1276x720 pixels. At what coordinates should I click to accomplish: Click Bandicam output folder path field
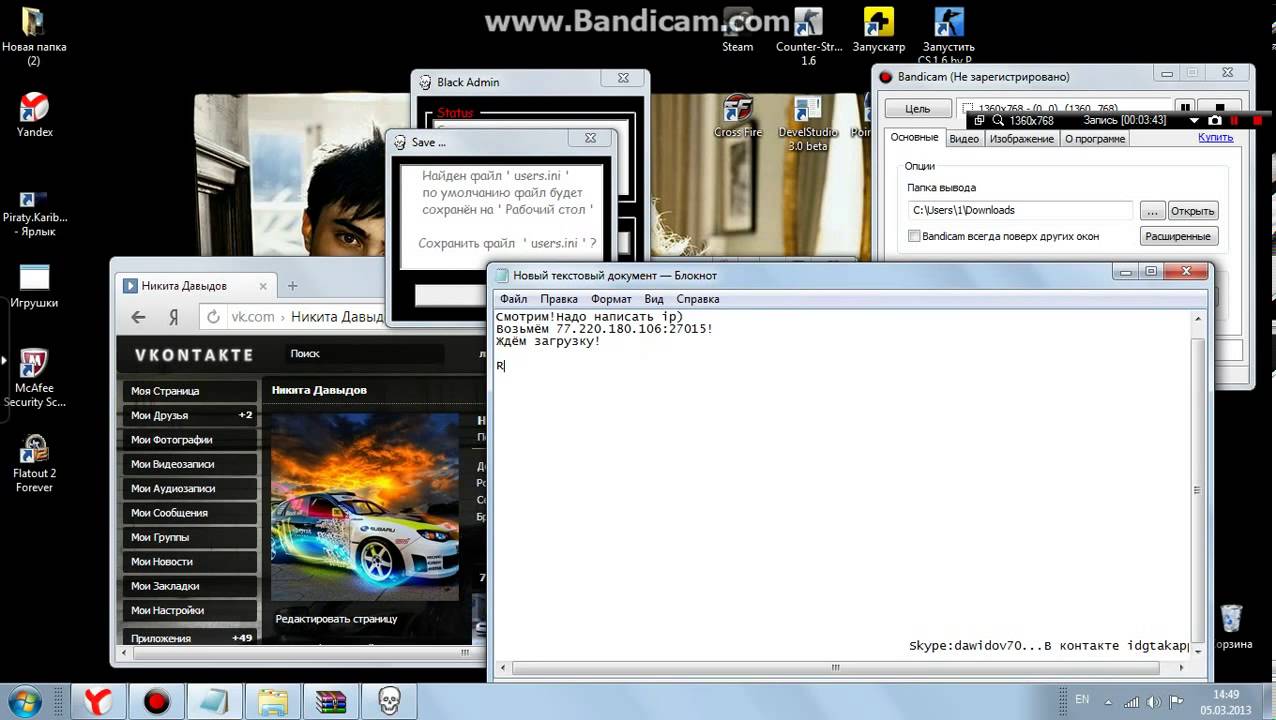click(x=1020, y=211)
